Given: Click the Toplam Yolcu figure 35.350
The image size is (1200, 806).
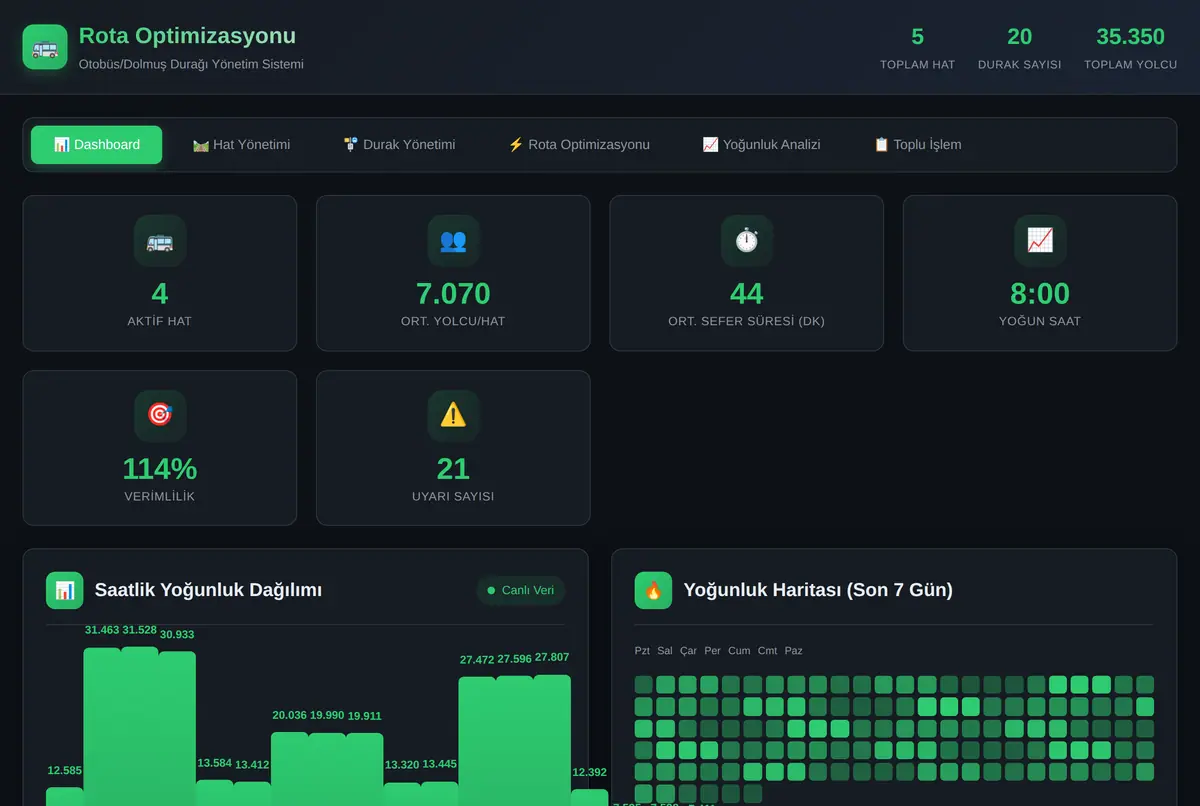Looking at the screenshot, I should point(1131,37).
